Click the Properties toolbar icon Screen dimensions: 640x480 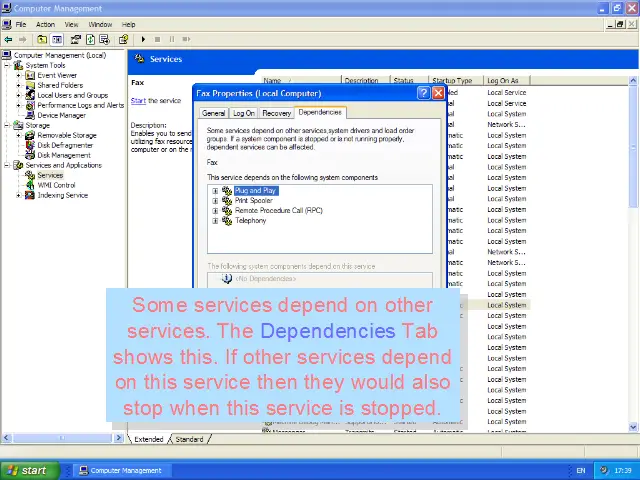(76, 40)
